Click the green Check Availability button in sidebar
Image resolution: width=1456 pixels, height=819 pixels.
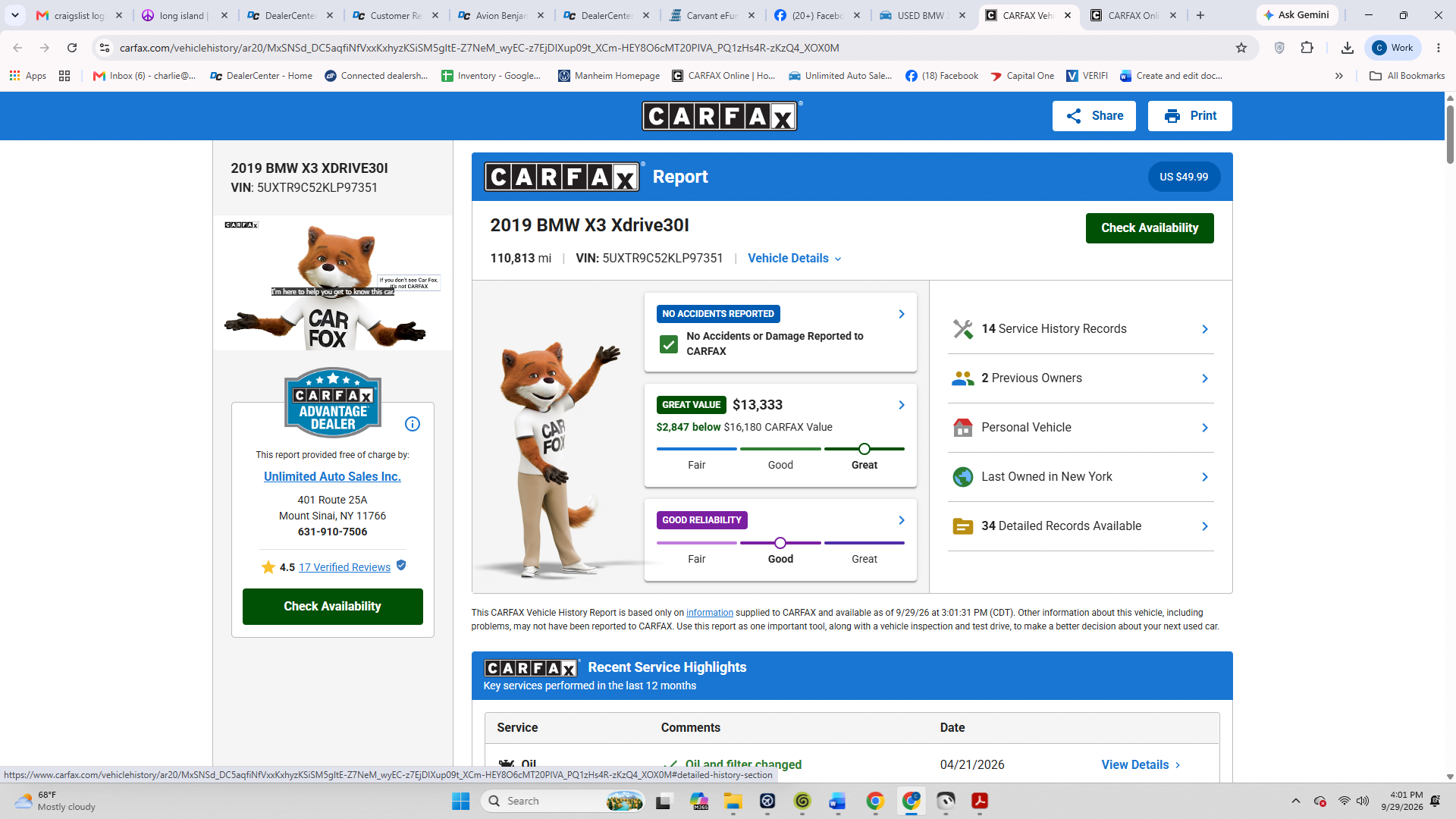(x=332, y=607)
